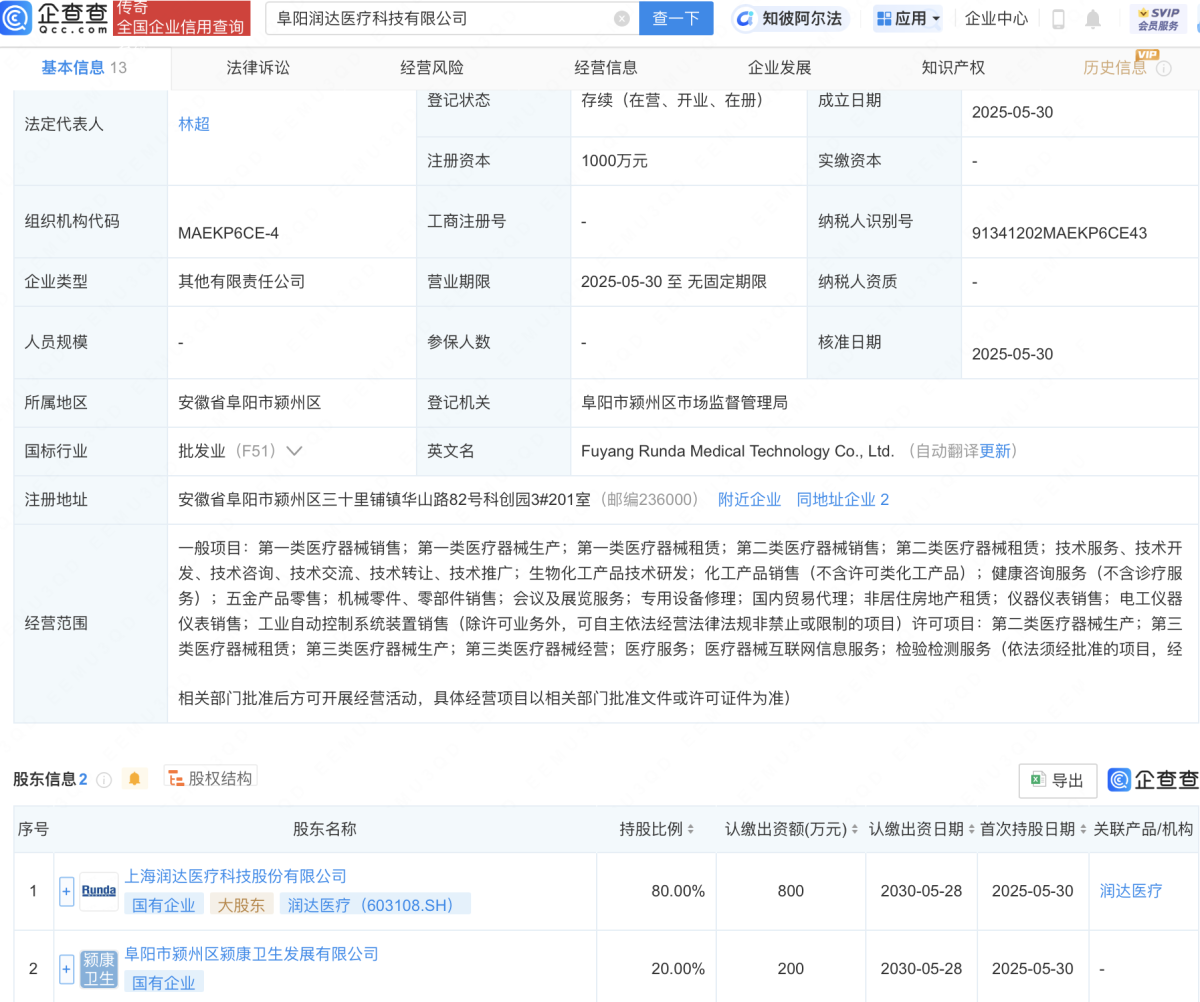Open 上海润达医疗科技股份有限公司 company link
Viewport: 1200px width, 1002px height.
coord(235,876)
